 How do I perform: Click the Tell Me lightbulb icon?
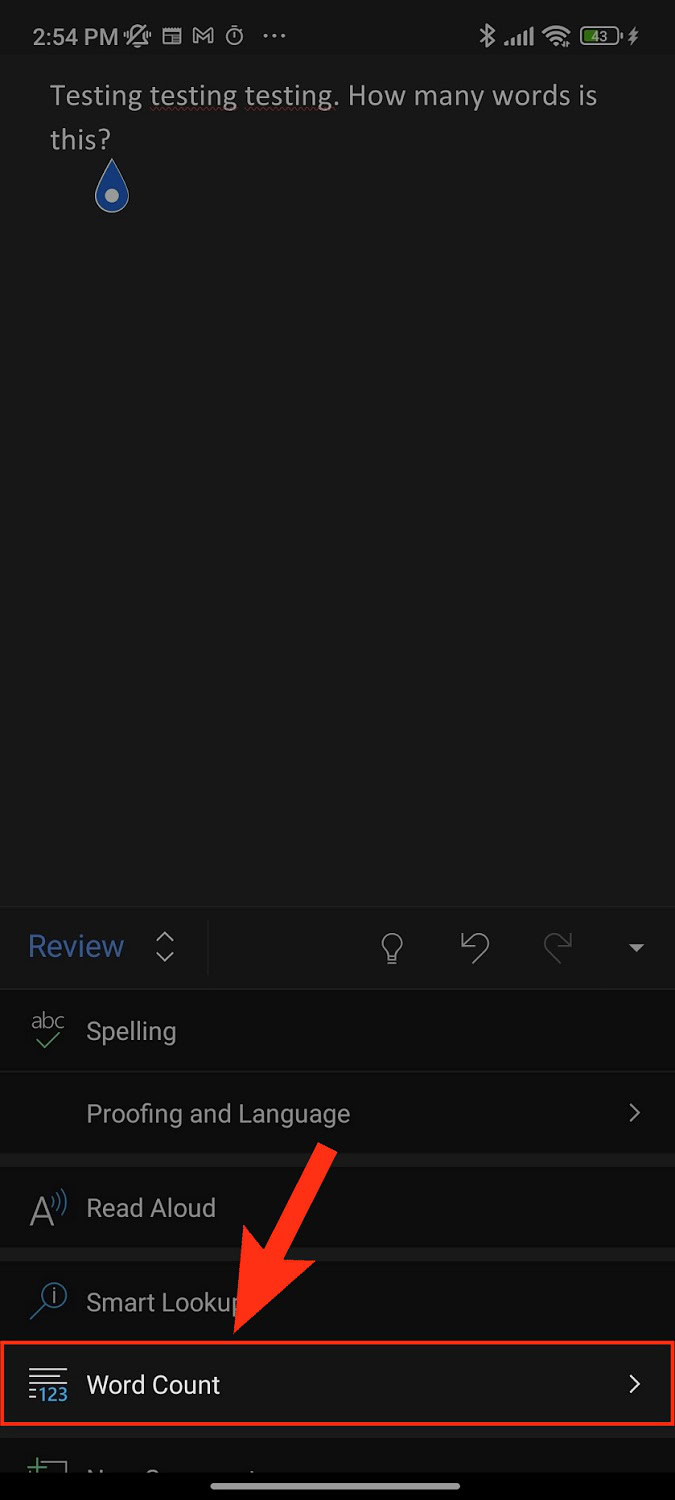393,947
